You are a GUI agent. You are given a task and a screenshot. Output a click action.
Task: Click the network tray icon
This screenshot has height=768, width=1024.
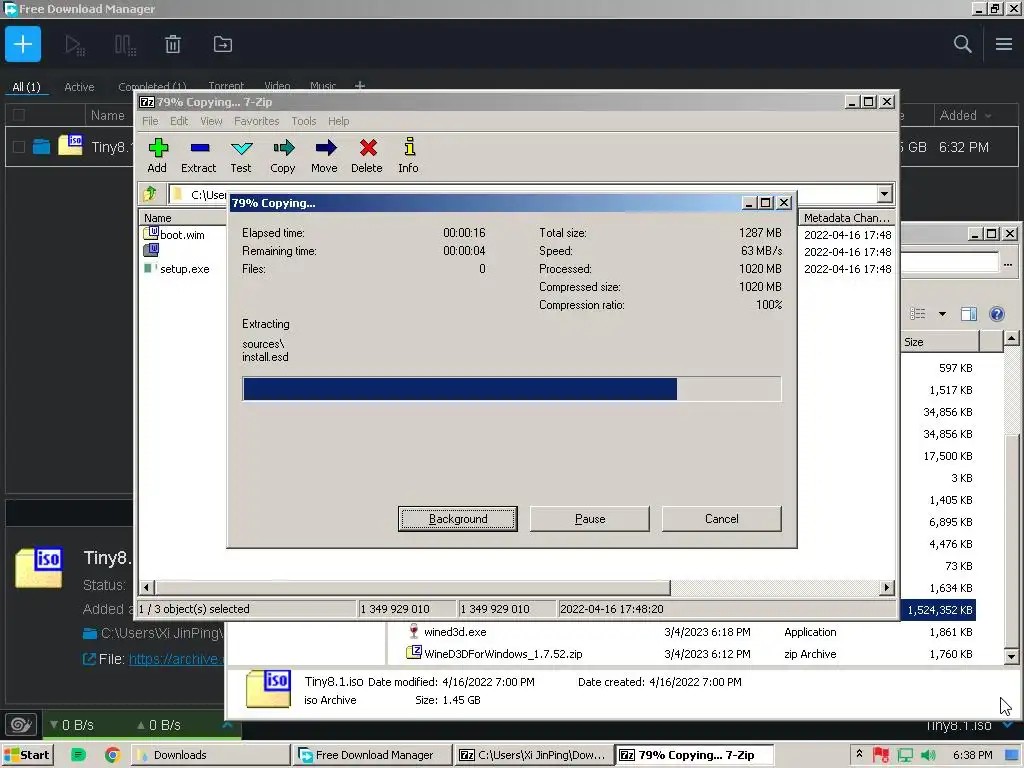[905, 755]
